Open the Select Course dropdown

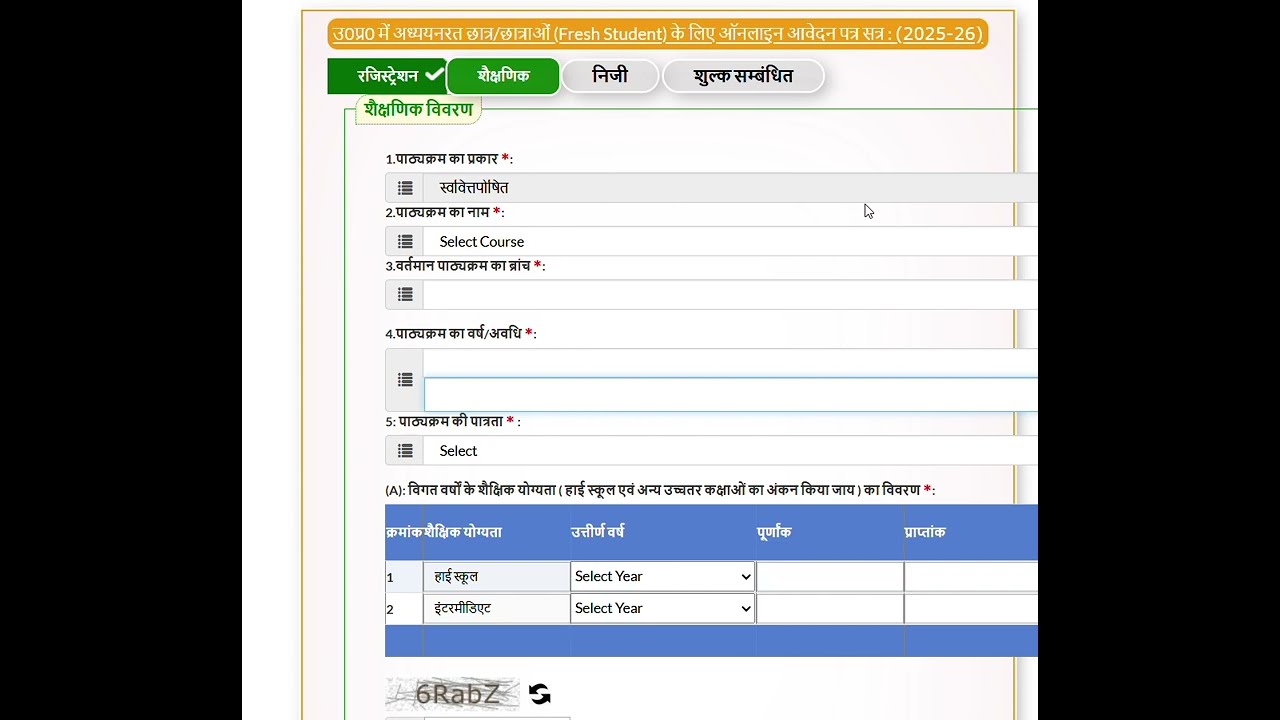[x=730, y=242]
